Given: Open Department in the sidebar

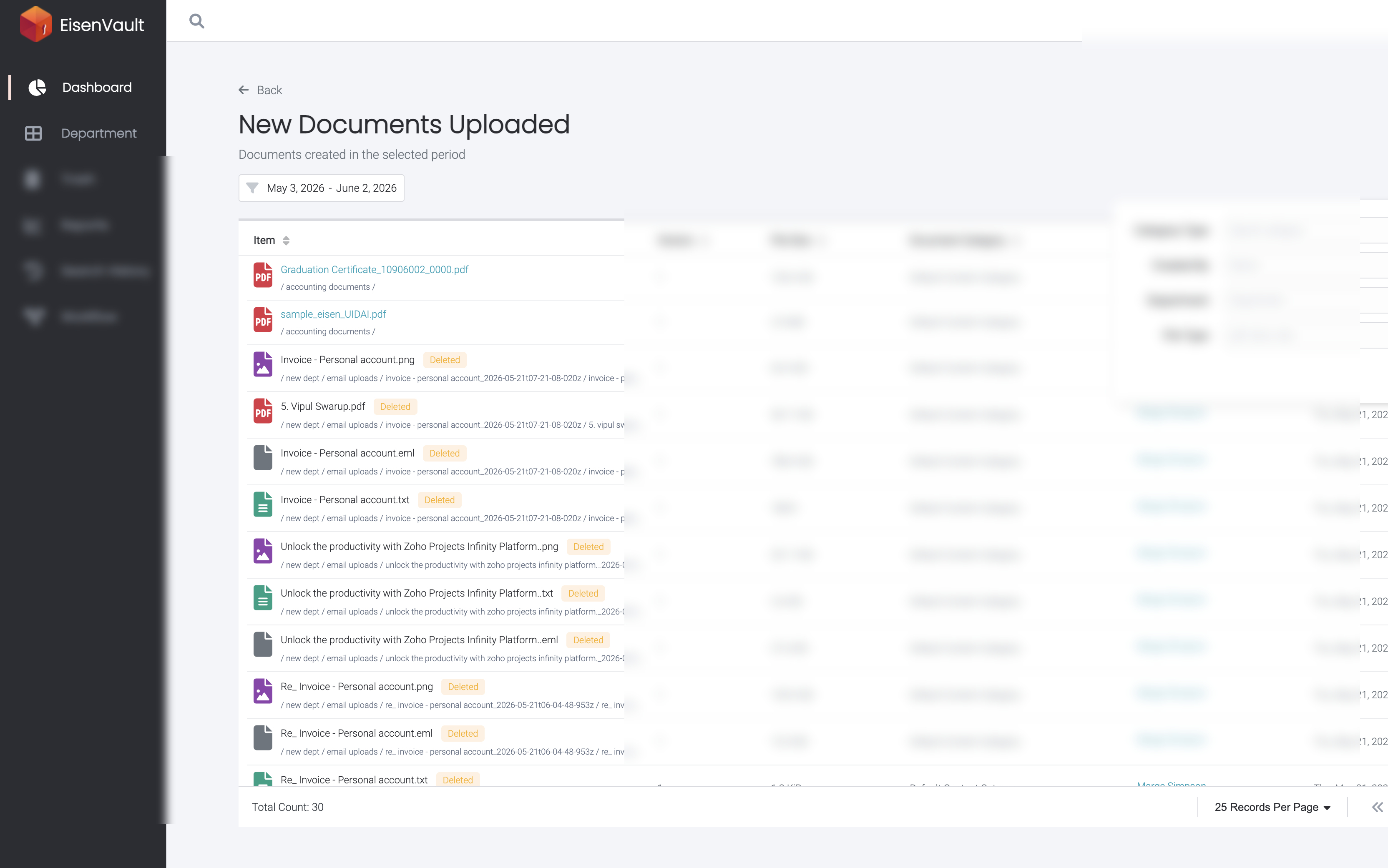Looking at the screenshot, I should pos(99,133).
